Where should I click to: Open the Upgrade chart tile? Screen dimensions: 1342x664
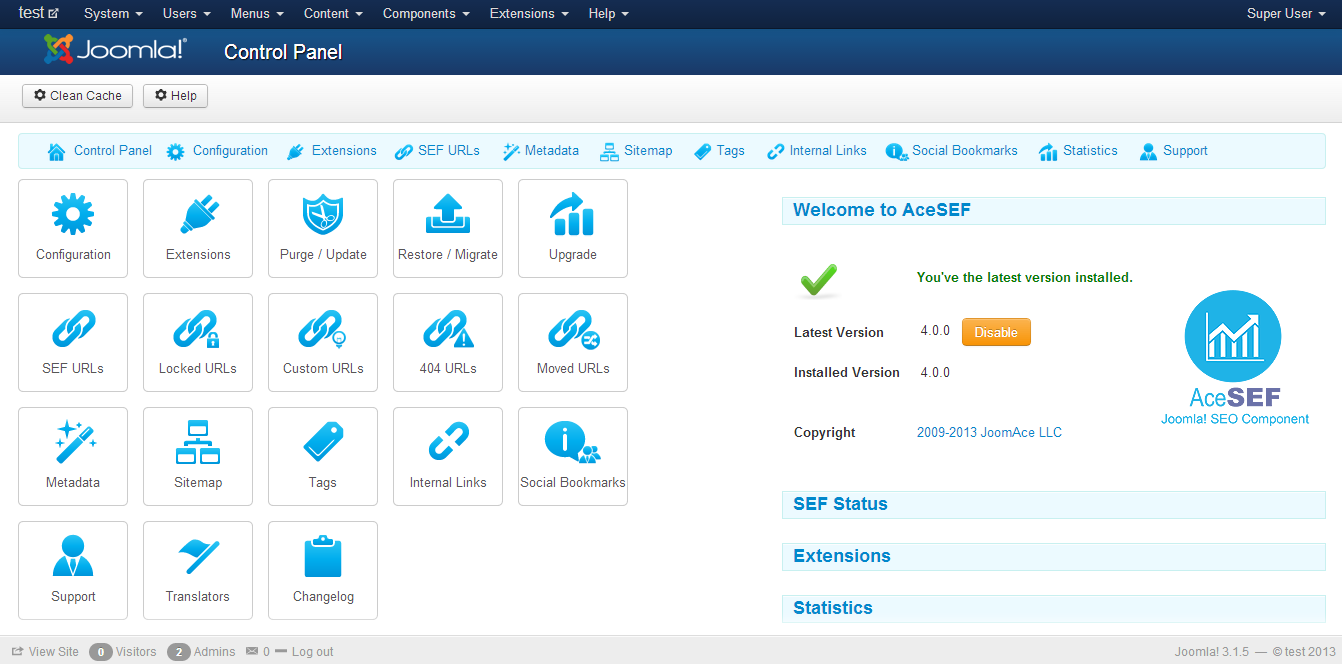pyautogui.click(x=573, y=228)
